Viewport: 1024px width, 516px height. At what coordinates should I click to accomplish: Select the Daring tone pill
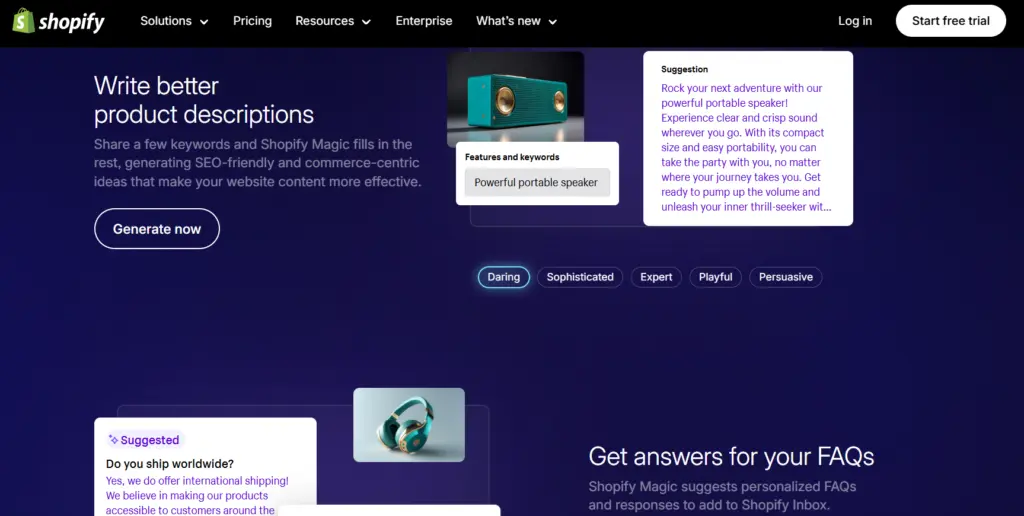[x=504, y=277]
